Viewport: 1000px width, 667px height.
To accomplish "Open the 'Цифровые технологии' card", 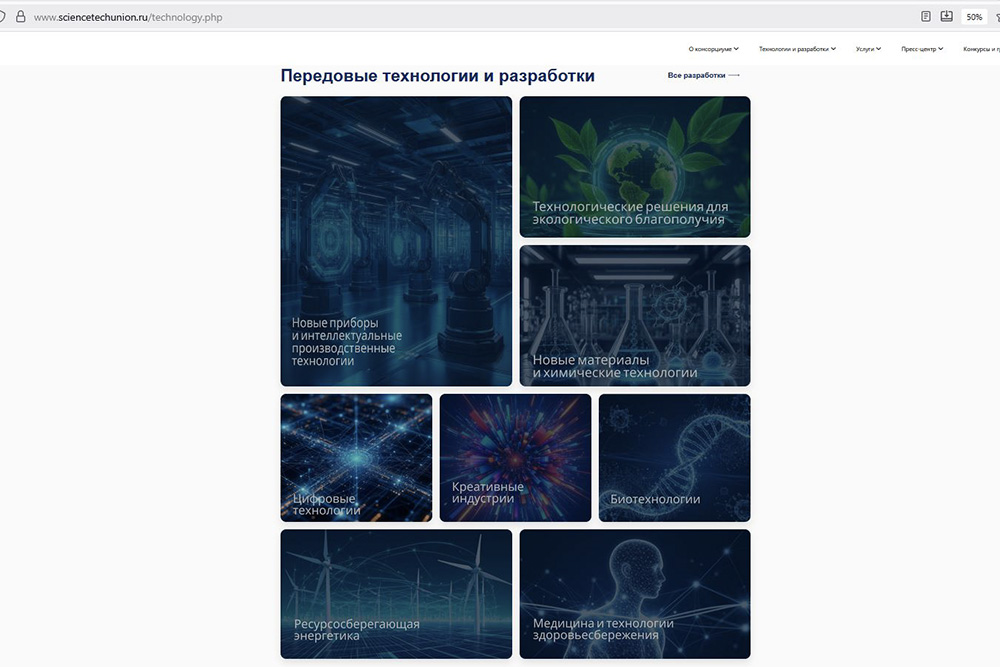I will point(356,457).
